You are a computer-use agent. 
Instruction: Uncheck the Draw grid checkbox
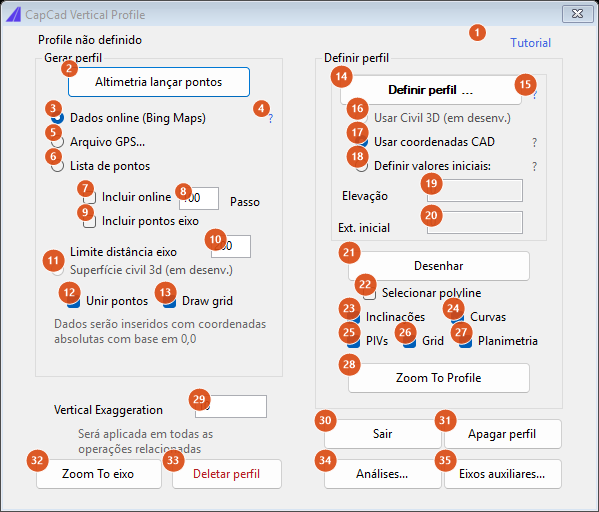point(169,301)
